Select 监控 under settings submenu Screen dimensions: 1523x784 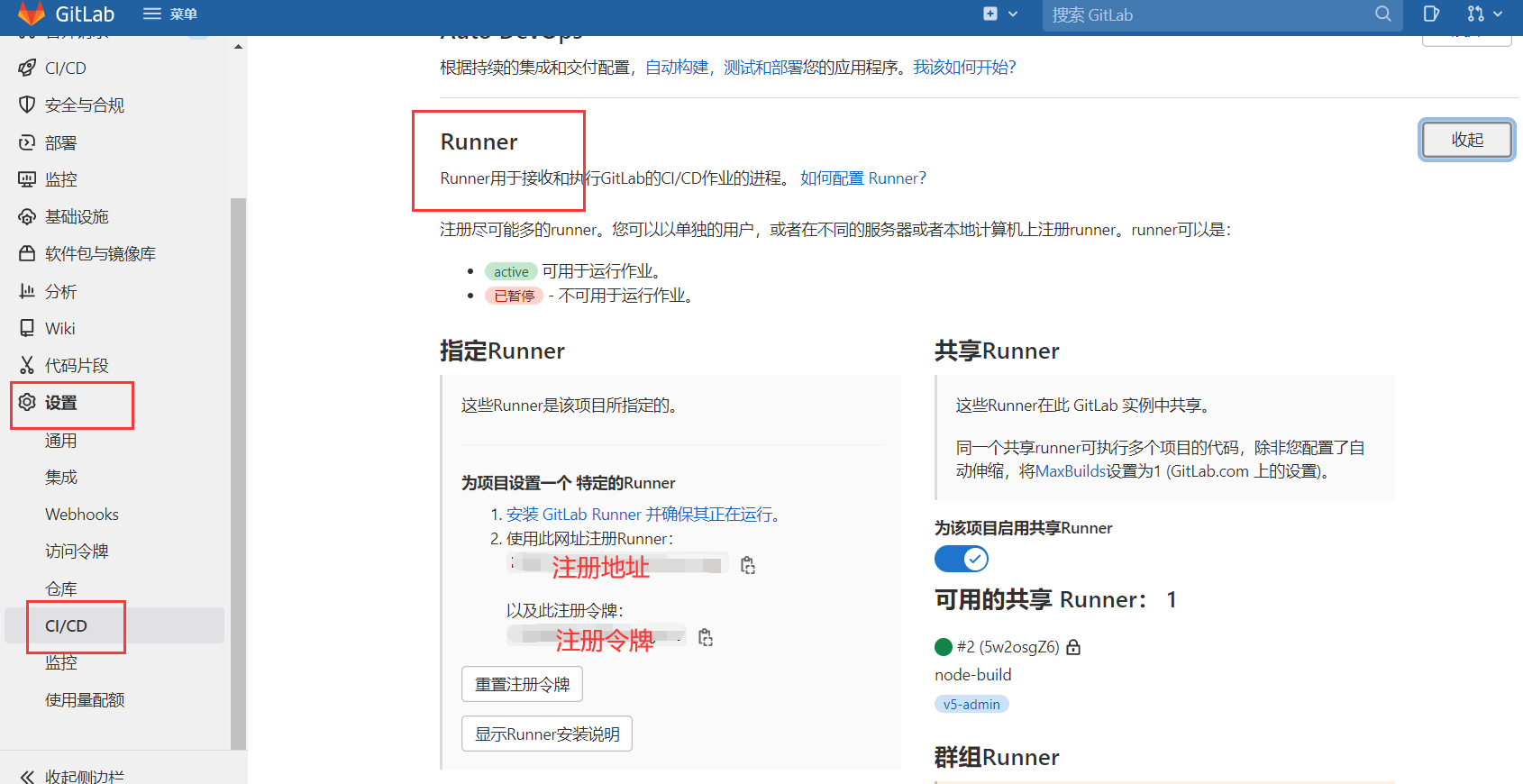click(61, 662)
